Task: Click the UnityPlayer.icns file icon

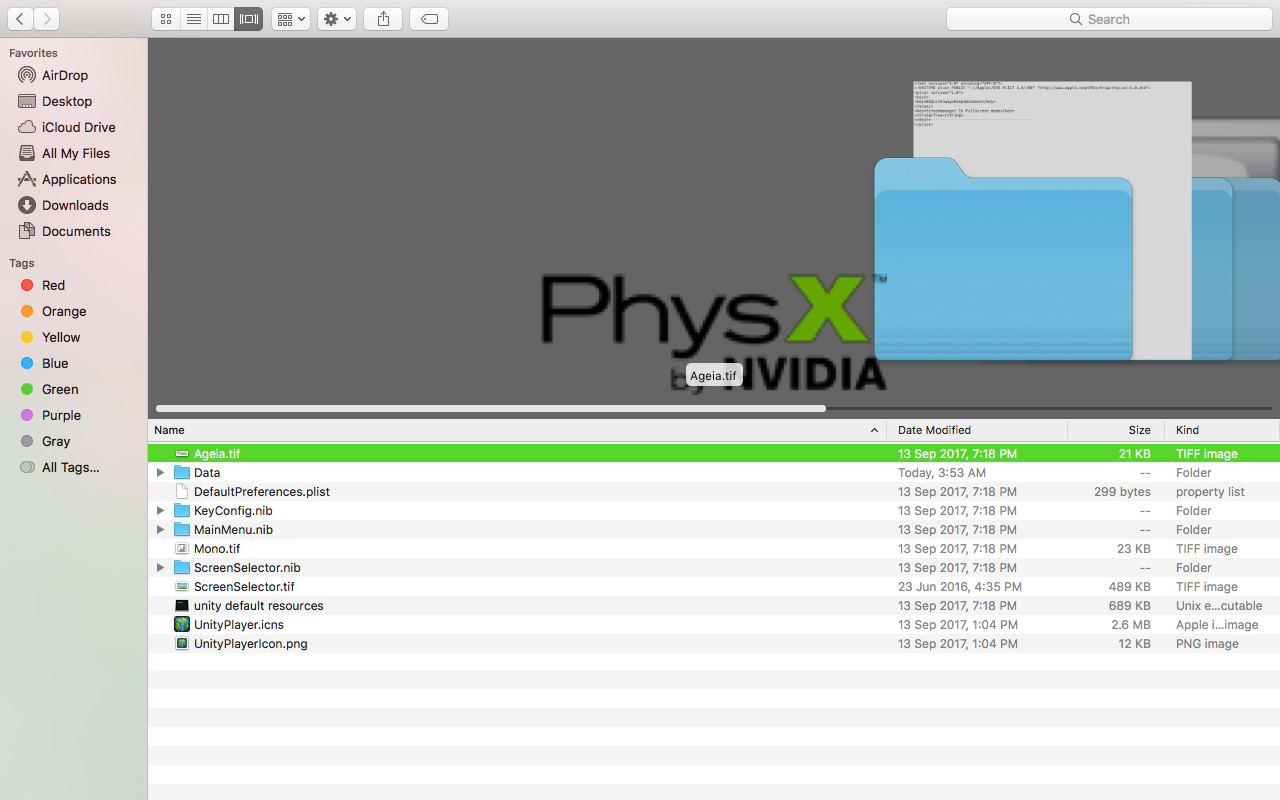Action: click(x=182, y=625)
